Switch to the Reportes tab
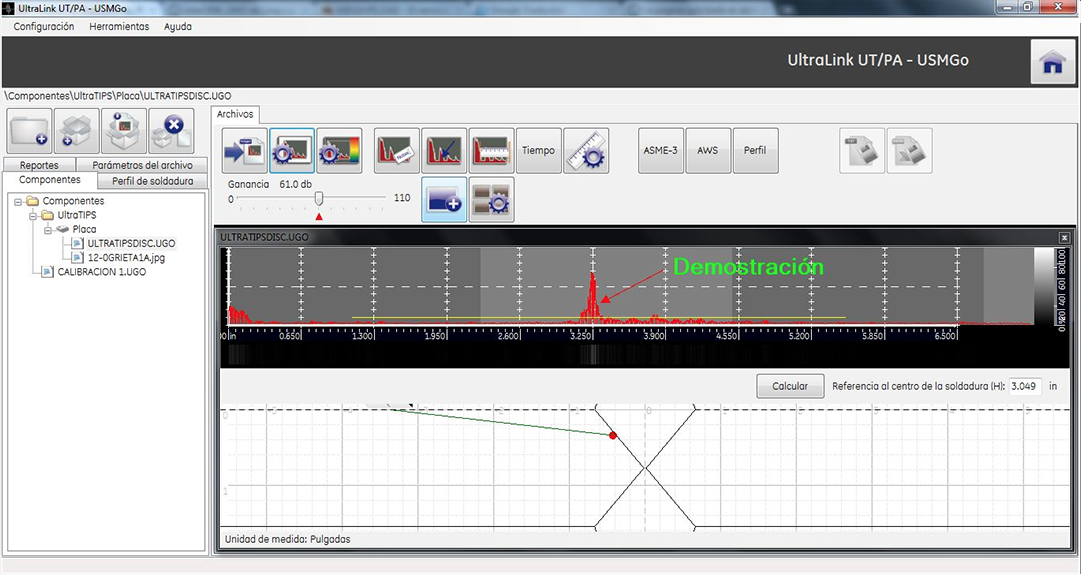The image size is (1082, 575). coord(39,165)
